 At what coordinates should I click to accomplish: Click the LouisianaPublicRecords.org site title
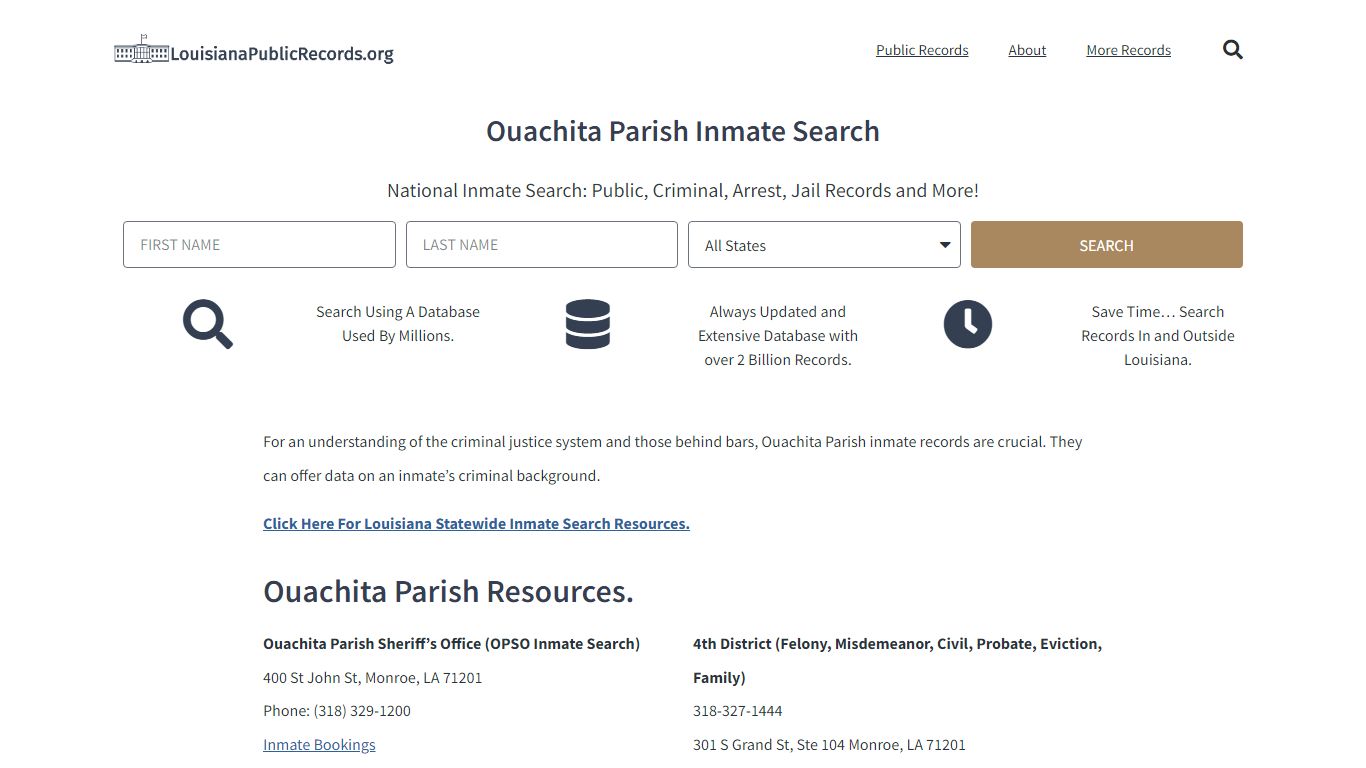point(282,54)
